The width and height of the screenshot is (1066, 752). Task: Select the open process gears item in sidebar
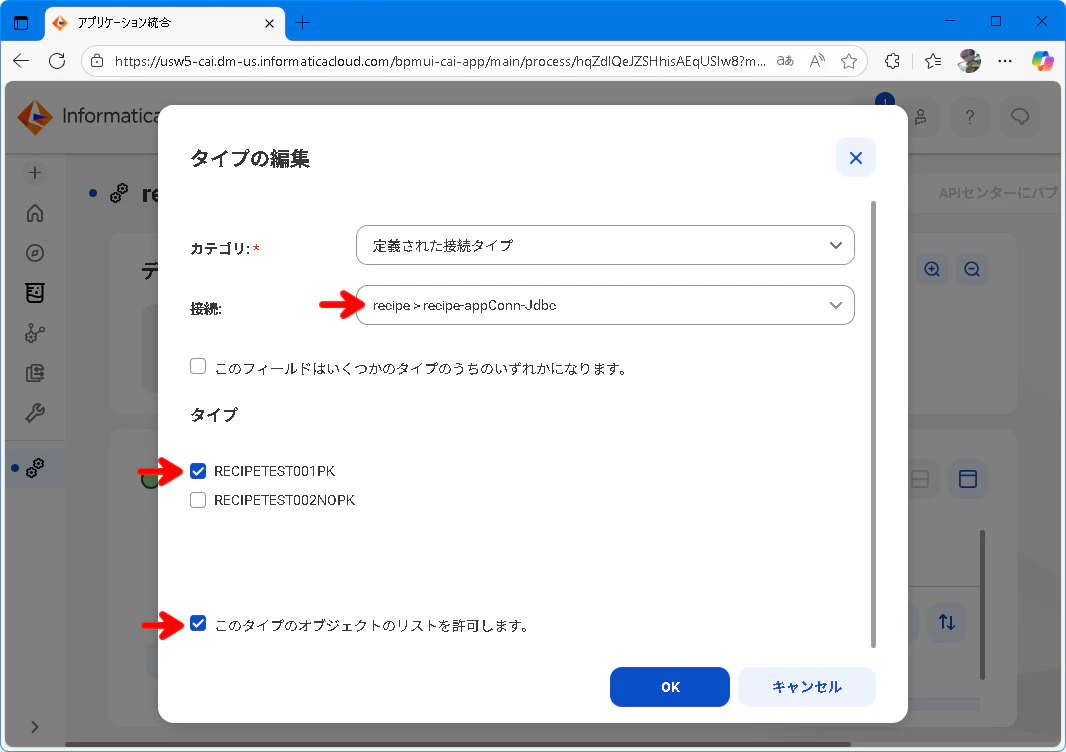point(35,468)
